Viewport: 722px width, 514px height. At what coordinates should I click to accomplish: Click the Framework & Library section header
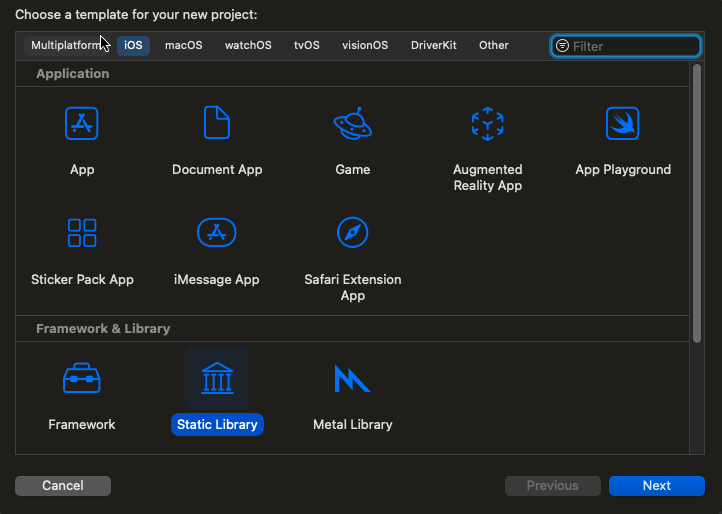103,329
